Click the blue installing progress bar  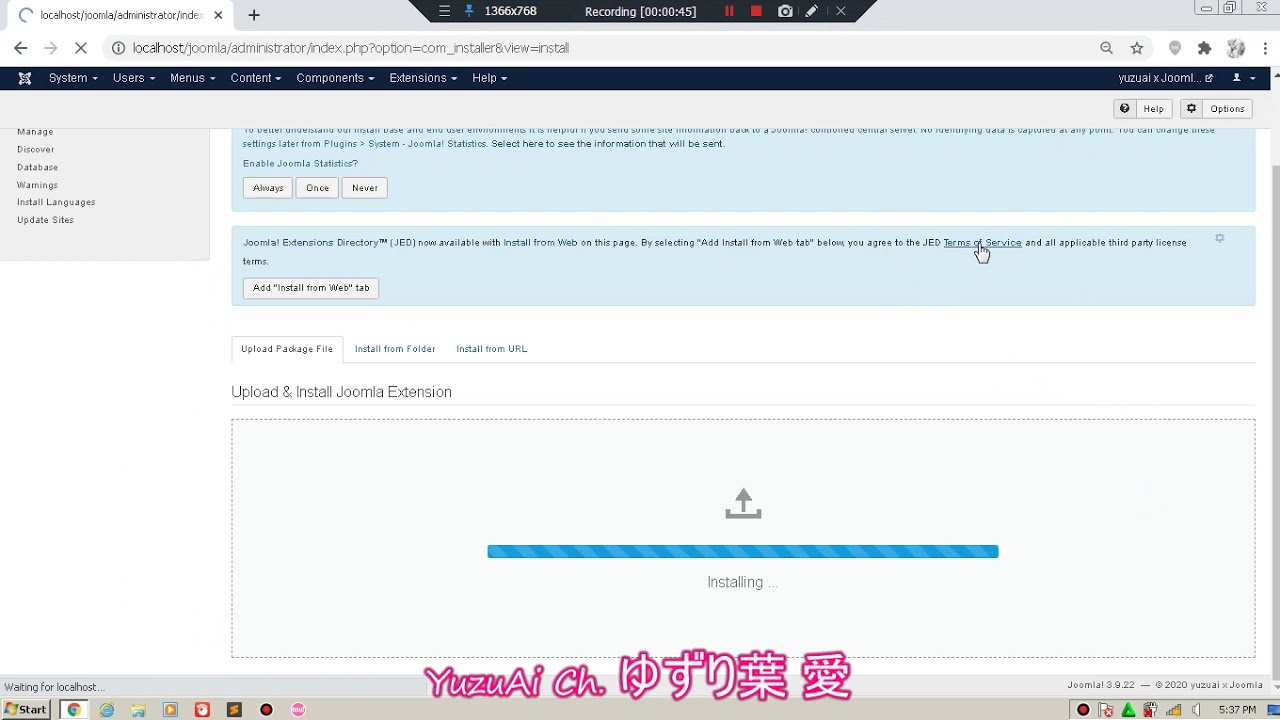coord(743,552)
